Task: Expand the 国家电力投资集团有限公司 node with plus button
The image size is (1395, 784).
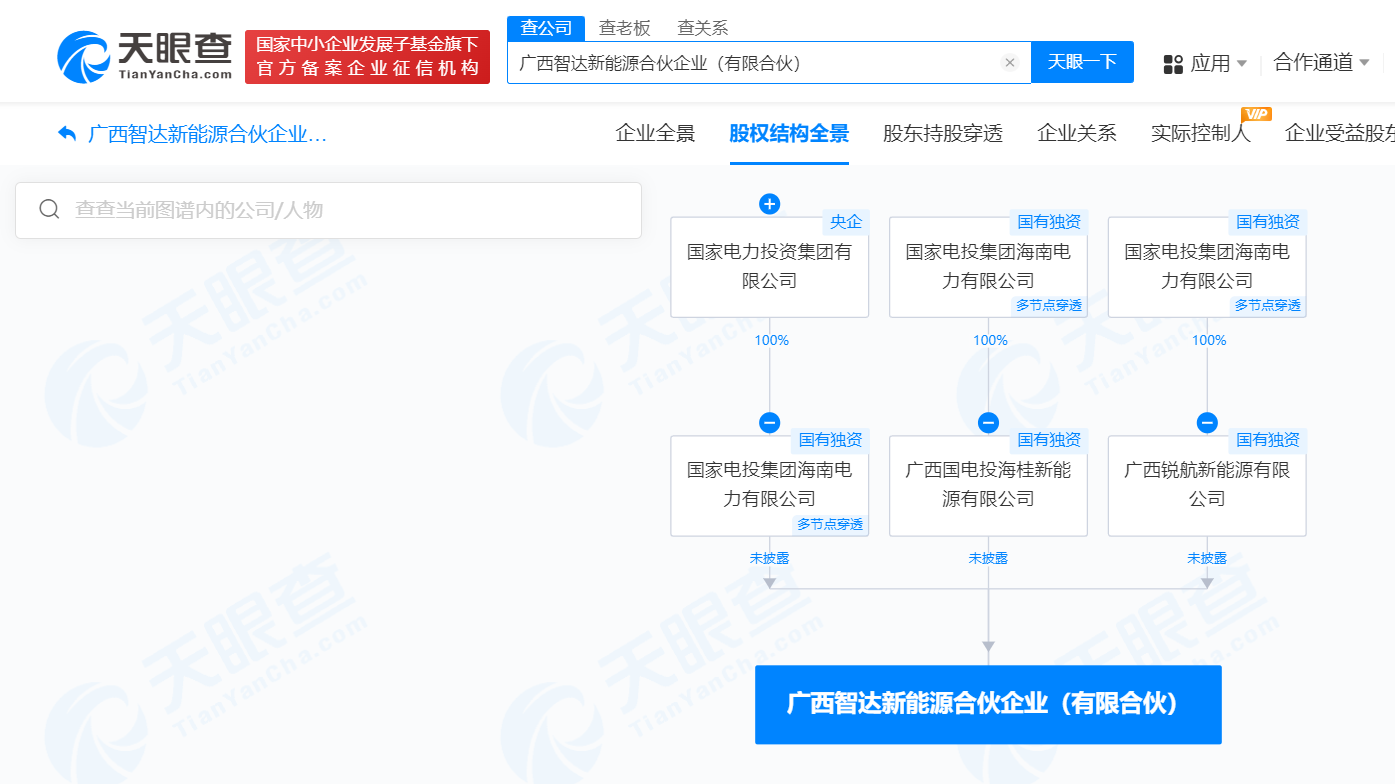Action: [769, 204]
